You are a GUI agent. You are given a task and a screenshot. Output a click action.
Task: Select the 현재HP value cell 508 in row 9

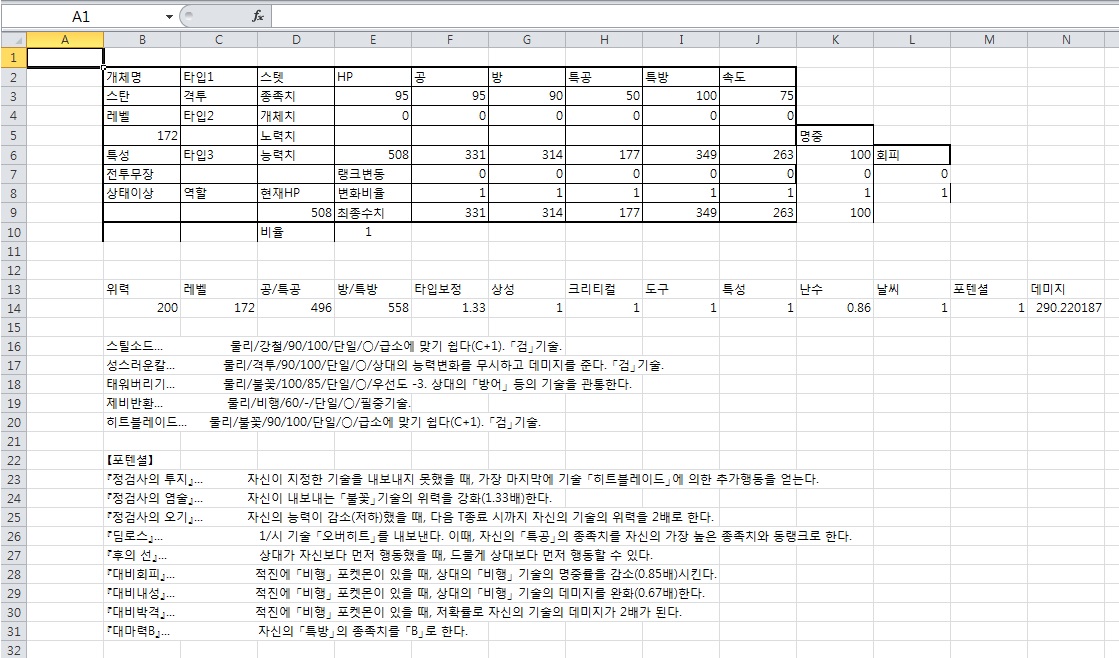pyautogui.click(x=295, y=213)
